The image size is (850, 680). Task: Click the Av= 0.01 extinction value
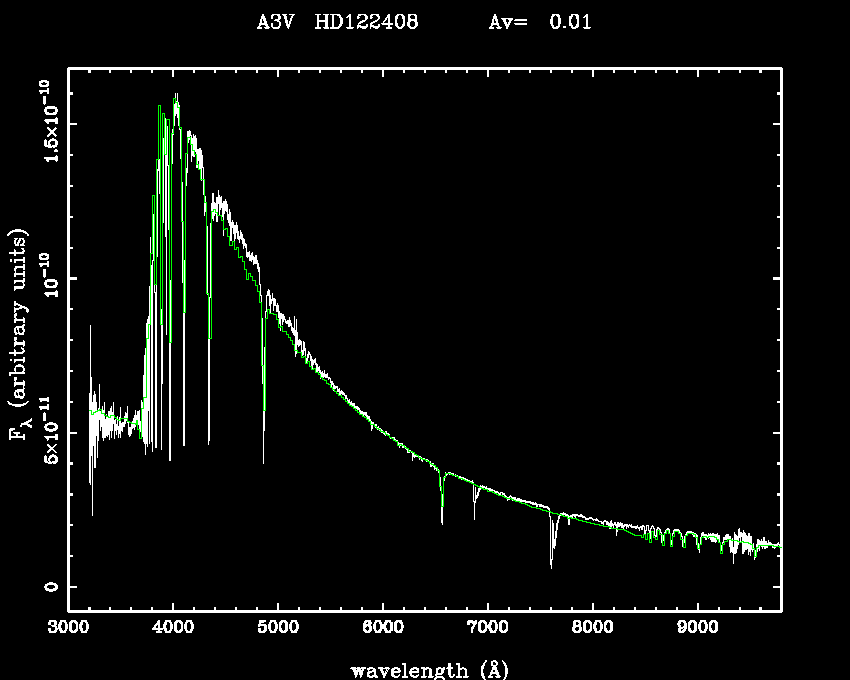click(540, 23)
